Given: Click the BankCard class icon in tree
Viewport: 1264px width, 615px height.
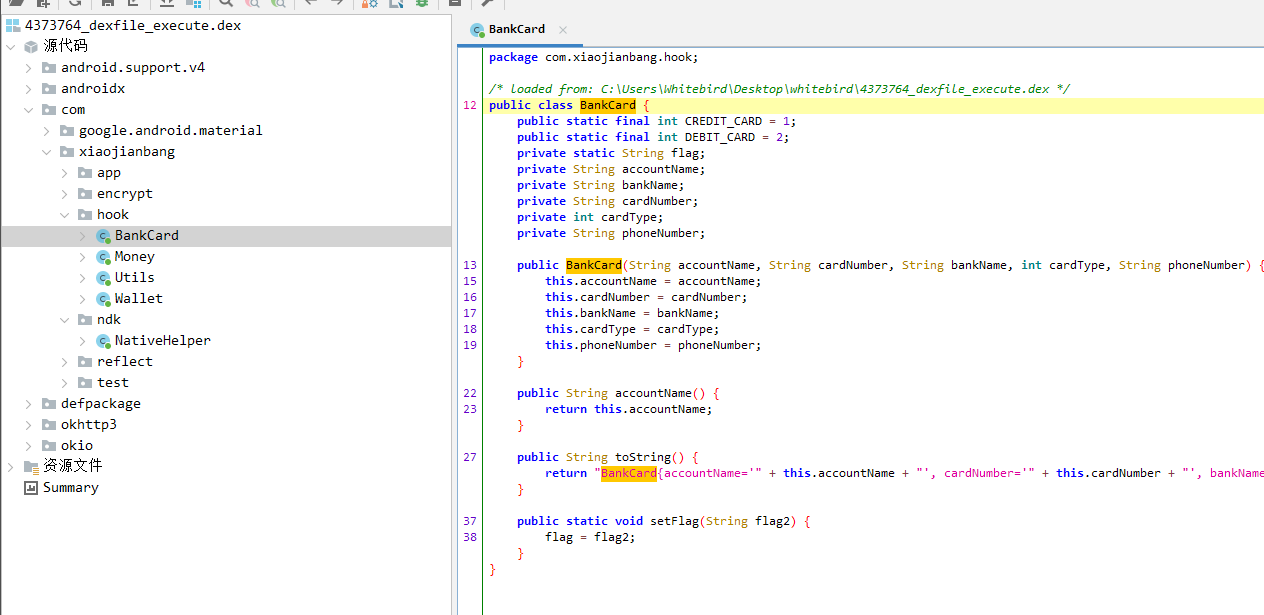Looking at the screenshot, I should [103, 236].
